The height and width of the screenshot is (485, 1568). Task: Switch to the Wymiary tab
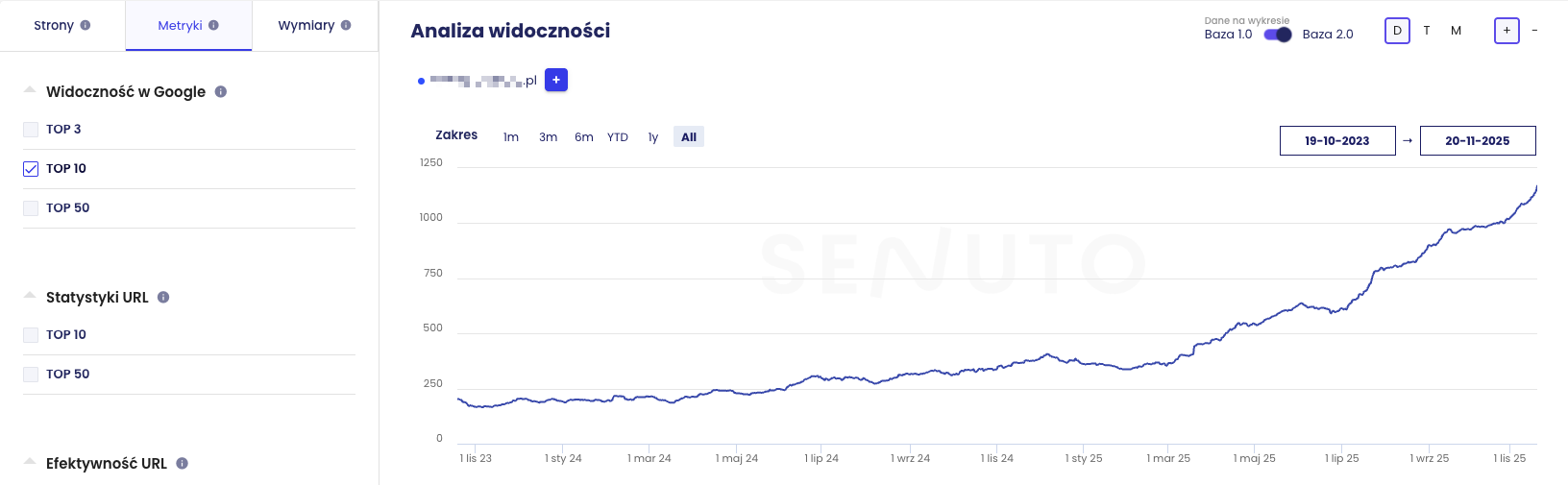click(315, 26)
